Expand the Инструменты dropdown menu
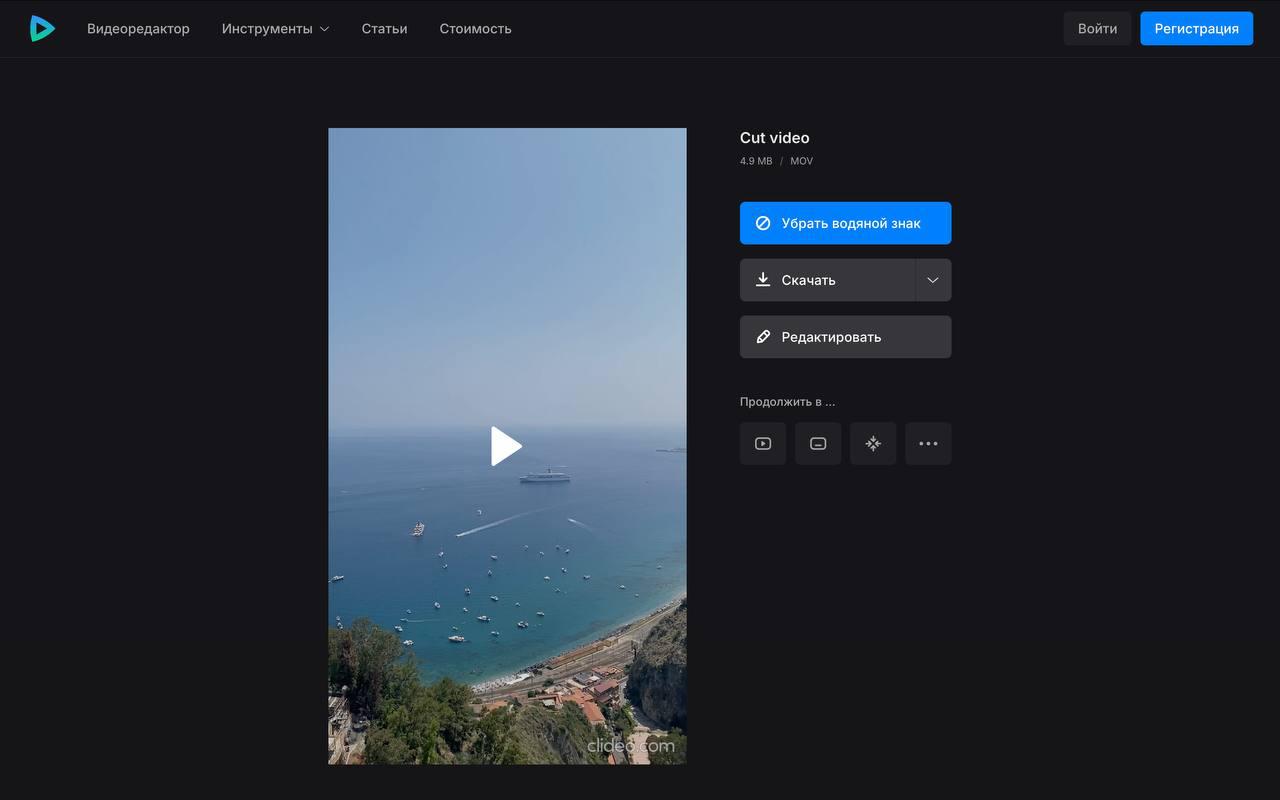1280x800 pixels. [275, 29]
